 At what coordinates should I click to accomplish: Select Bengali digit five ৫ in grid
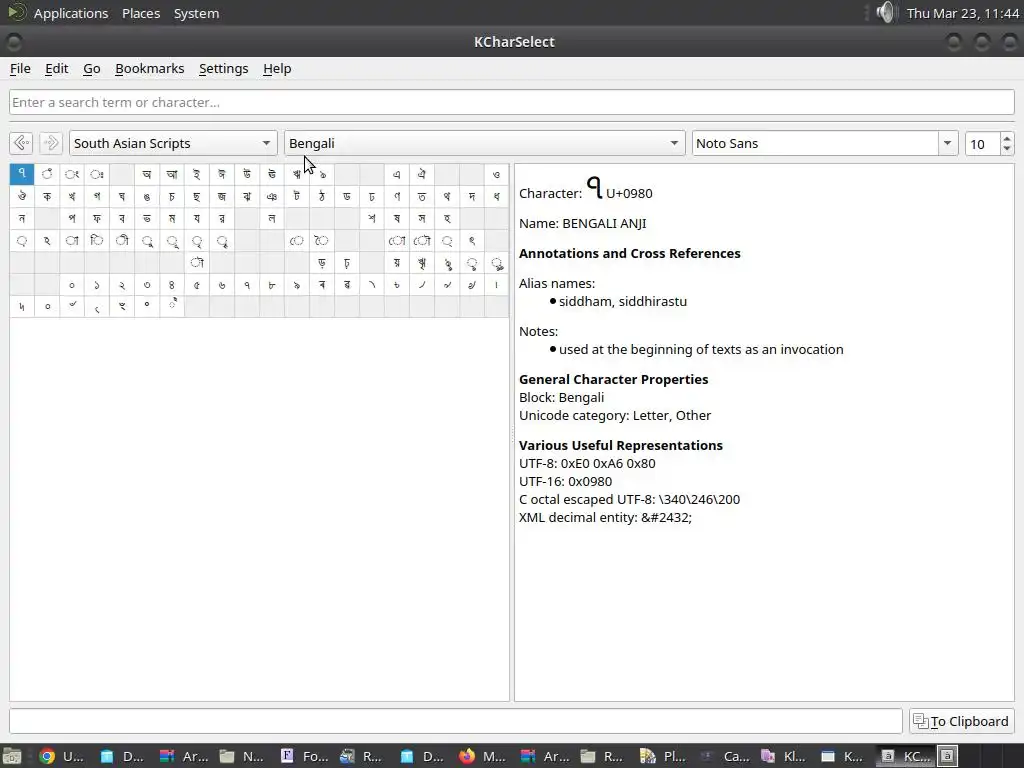(197, 285)
